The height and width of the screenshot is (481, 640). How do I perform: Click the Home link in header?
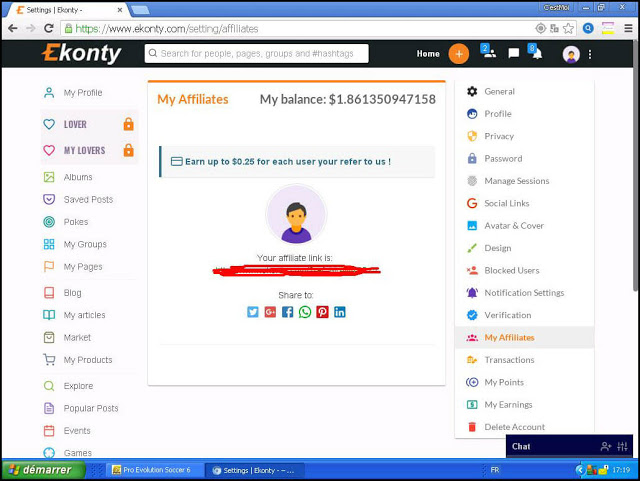click(x=428, y=54)
